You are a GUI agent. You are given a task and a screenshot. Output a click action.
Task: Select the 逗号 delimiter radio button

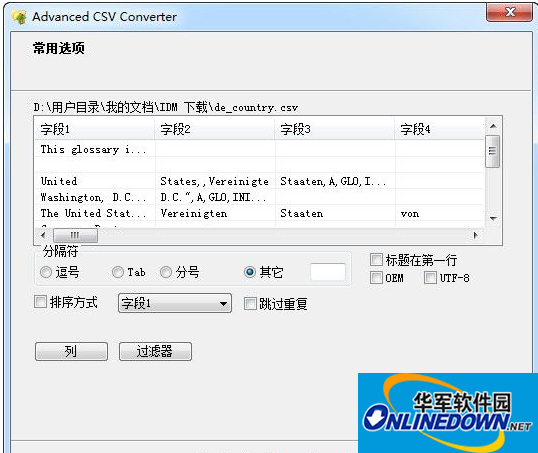tap(46, 272)
